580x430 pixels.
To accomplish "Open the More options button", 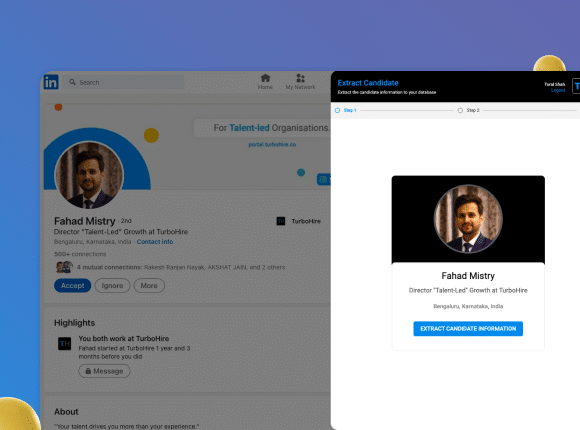I will [x=149, y=286].
